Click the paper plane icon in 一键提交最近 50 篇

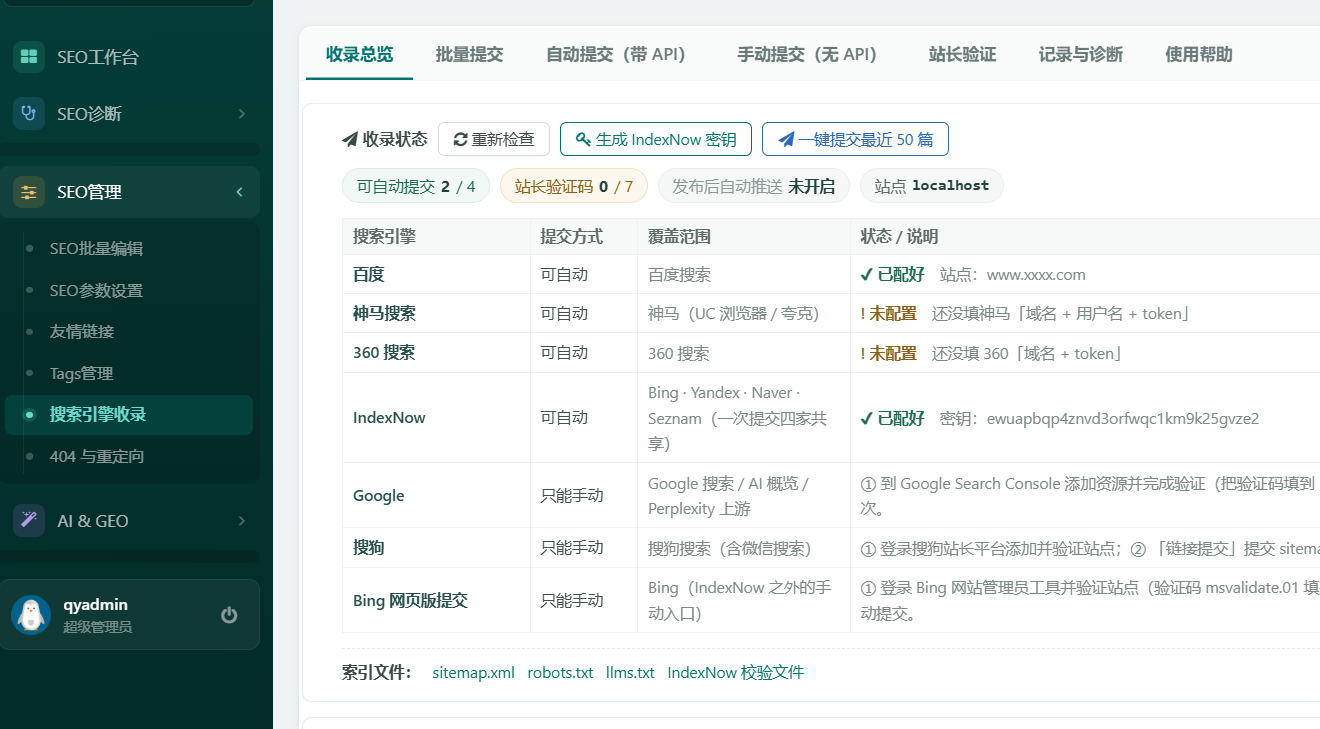click(x=786, y=139)
